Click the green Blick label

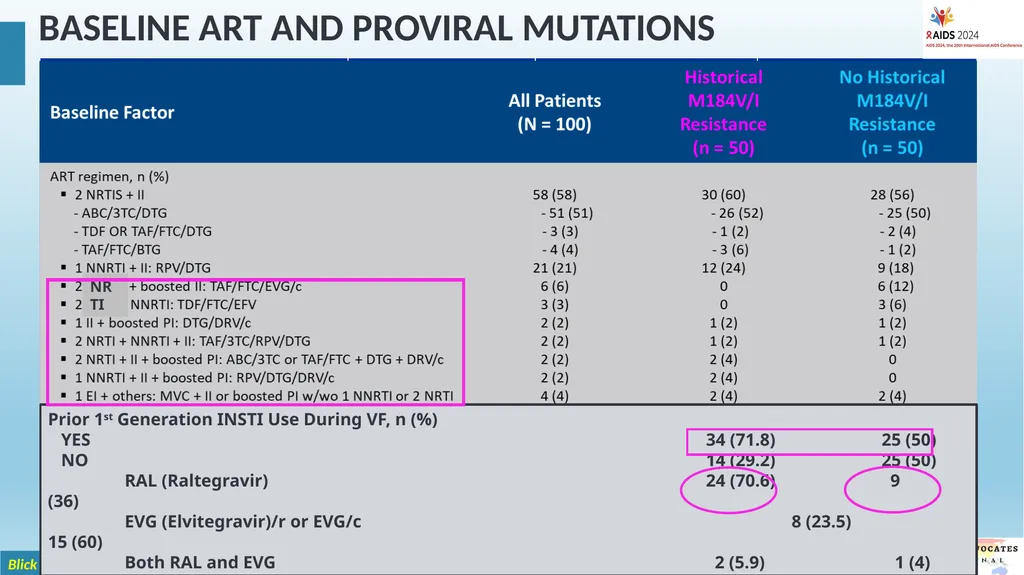[22, 565]
